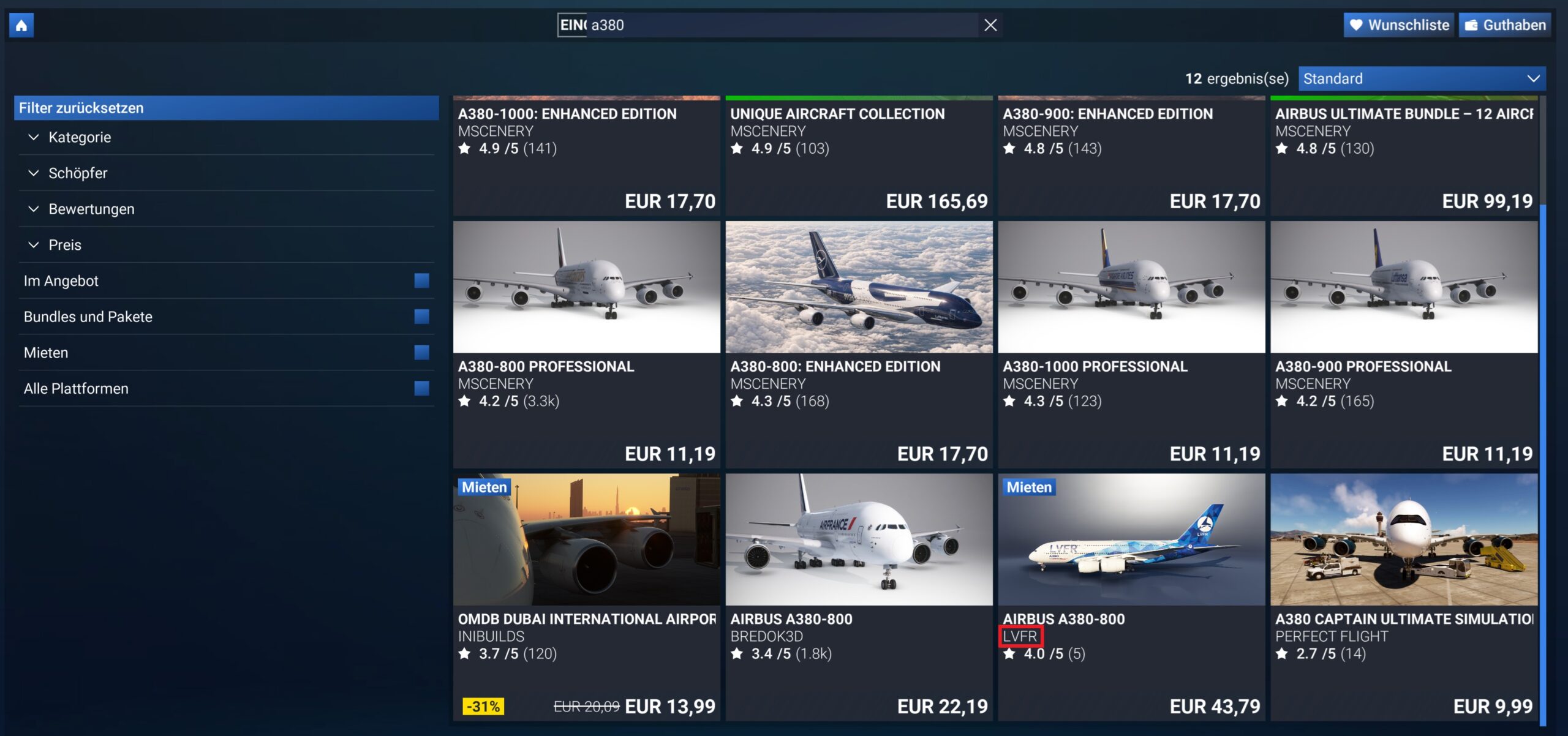
Task: Go to the Home icon button
Action: point(21,25)
